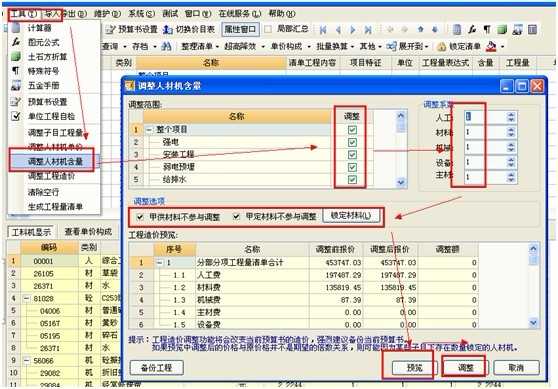Switch to the 查看单价构成 tab
The width and height of the screenshot is (558, 389).
(x=88, y=231)
